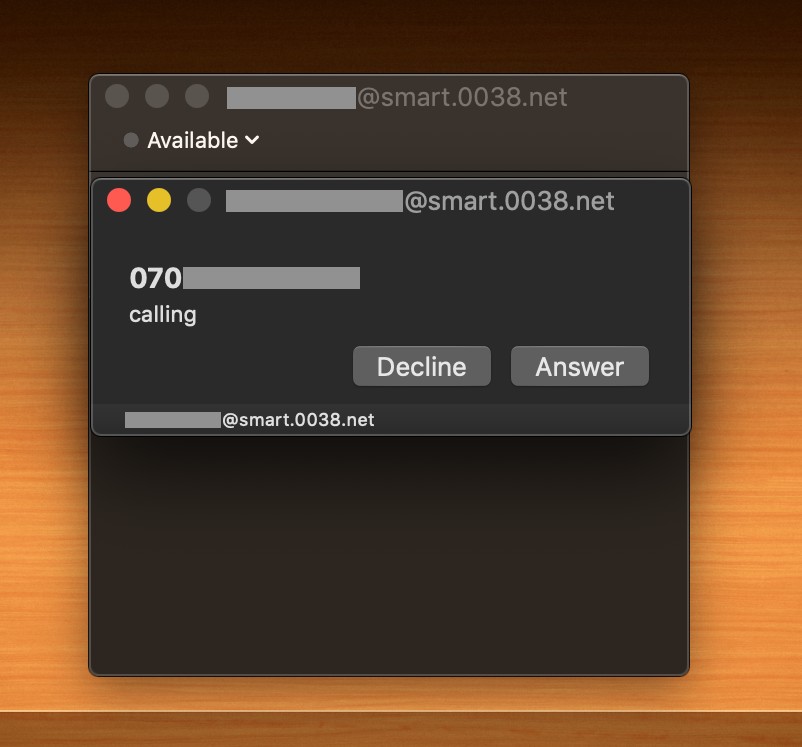Click the blank space right of Available status
Screen dimensions: 802x747
[x=473, y=140]
